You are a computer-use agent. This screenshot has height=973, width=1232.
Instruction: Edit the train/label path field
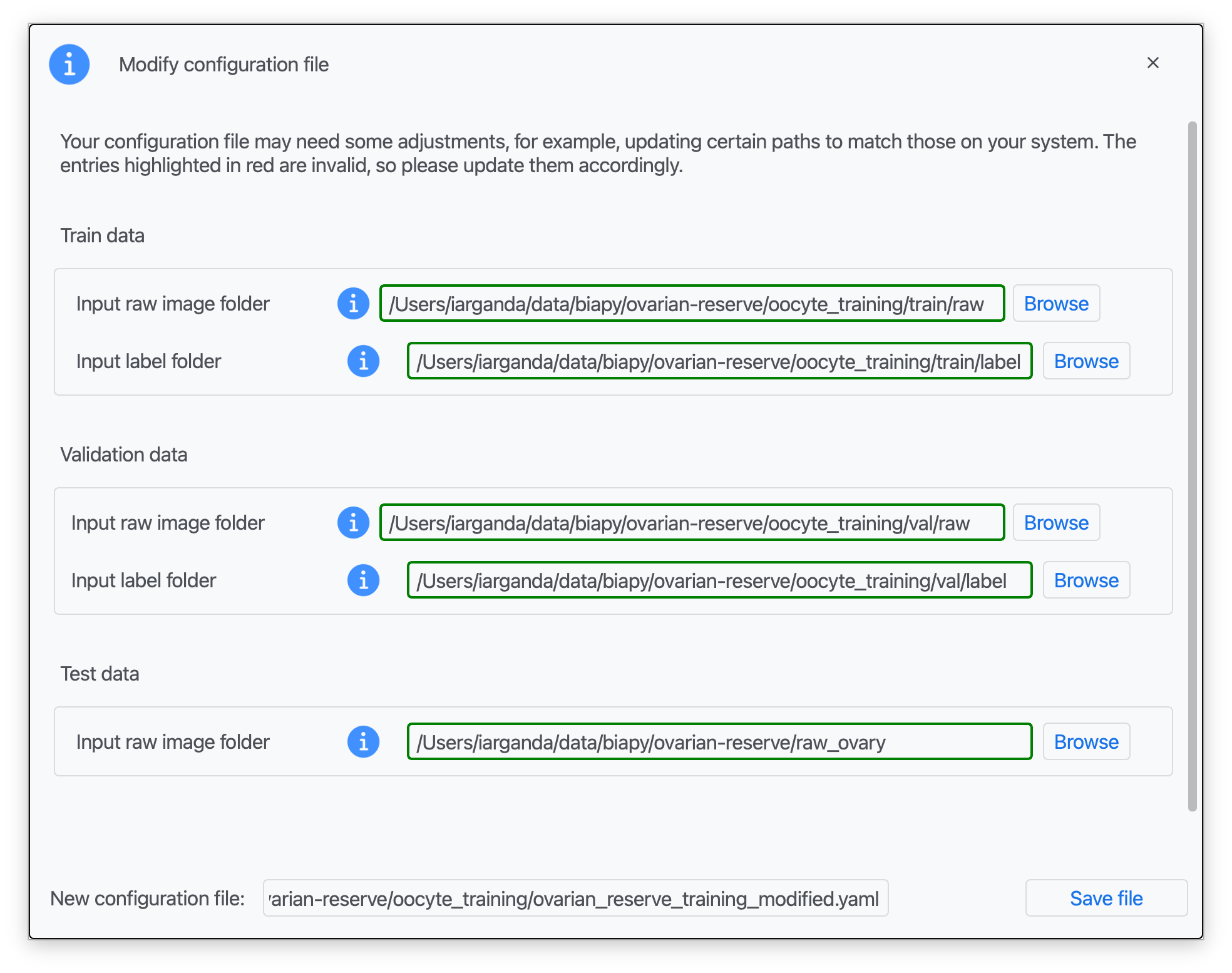719,361
